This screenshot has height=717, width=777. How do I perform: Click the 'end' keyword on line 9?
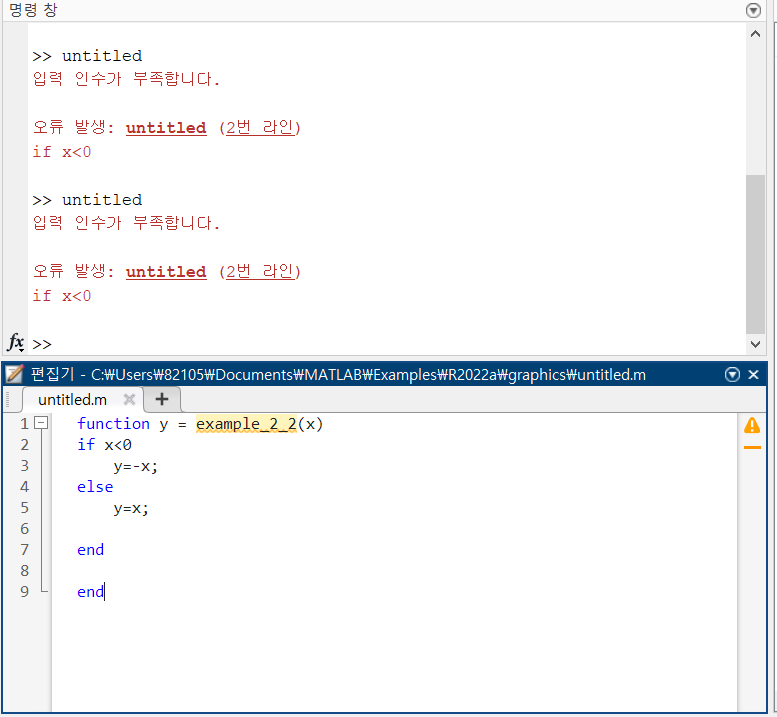[90, 592]
